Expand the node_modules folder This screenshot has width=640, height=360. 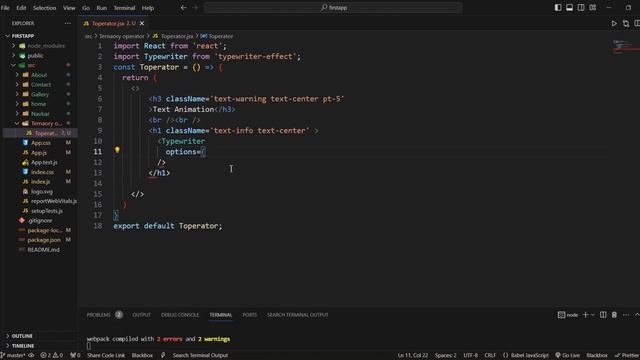click(13, 46)
